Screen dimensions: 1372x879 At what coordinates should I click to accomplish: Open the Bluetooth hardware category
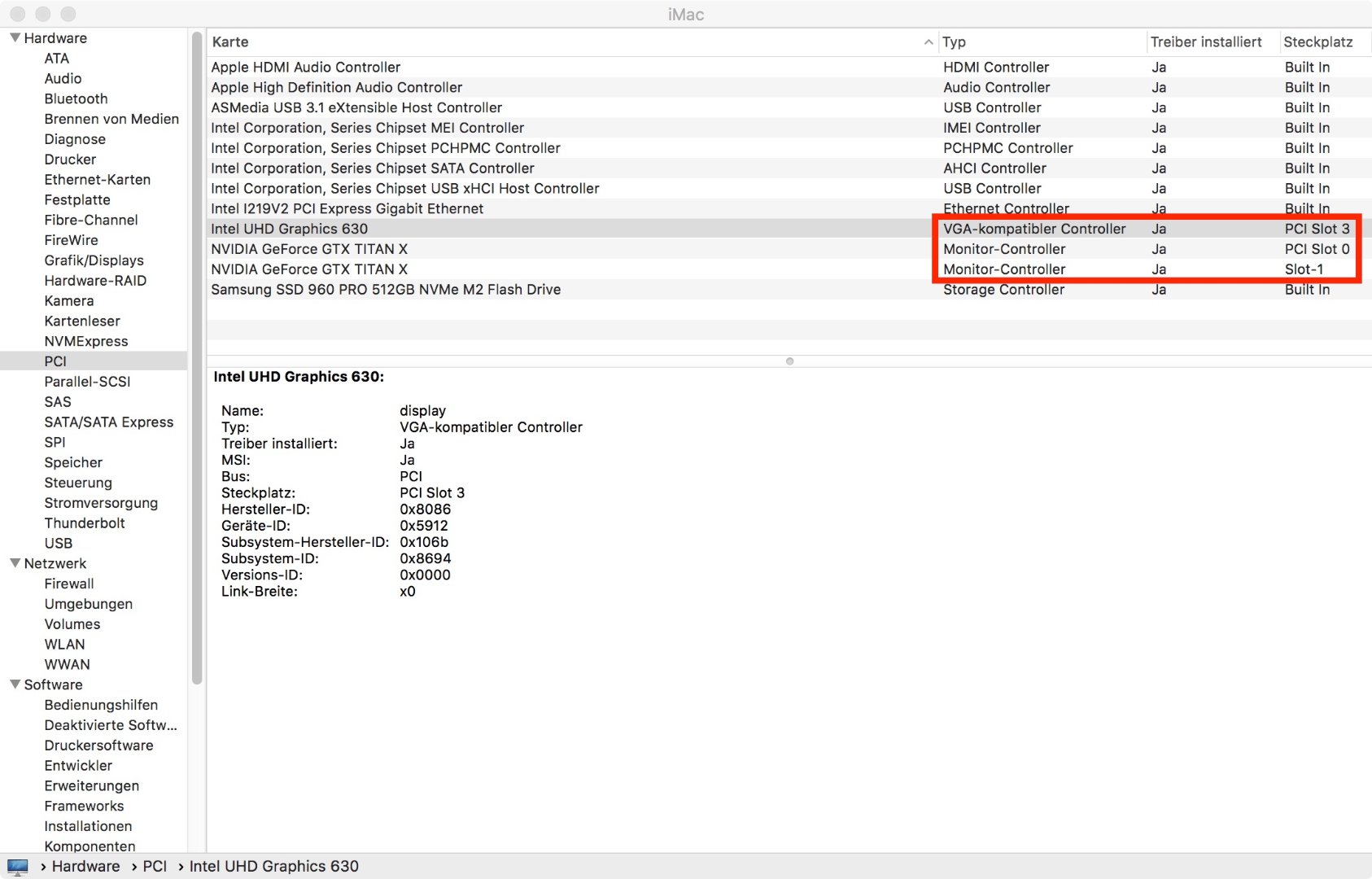pos(76,98)
